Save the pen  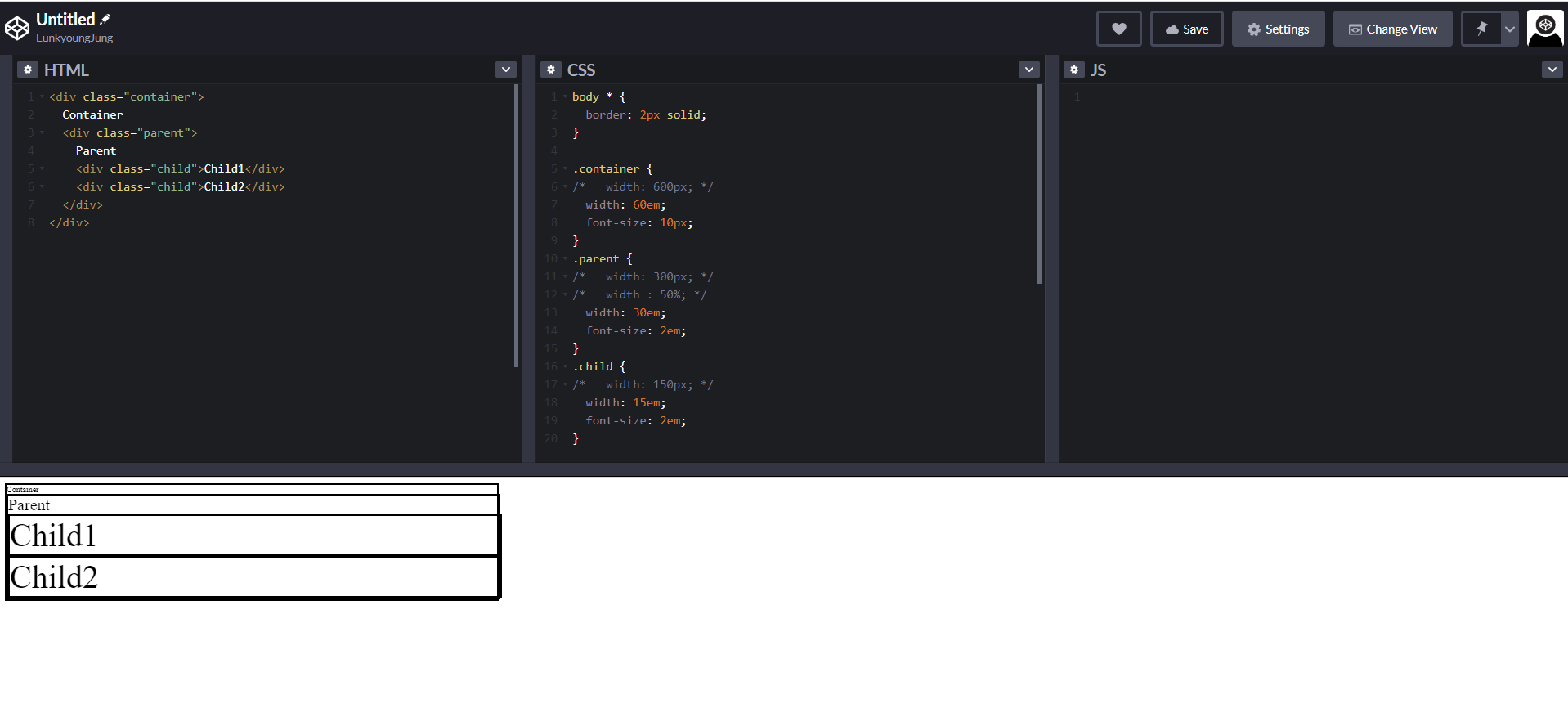(x=1186, y=29)
